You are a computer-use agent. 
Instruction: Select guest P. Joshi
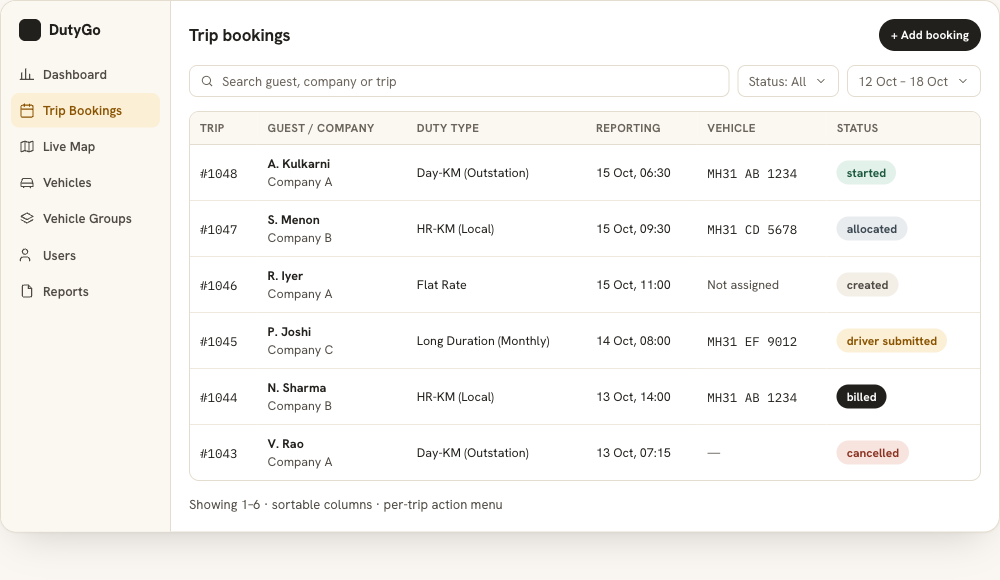[x=289, y=332]
